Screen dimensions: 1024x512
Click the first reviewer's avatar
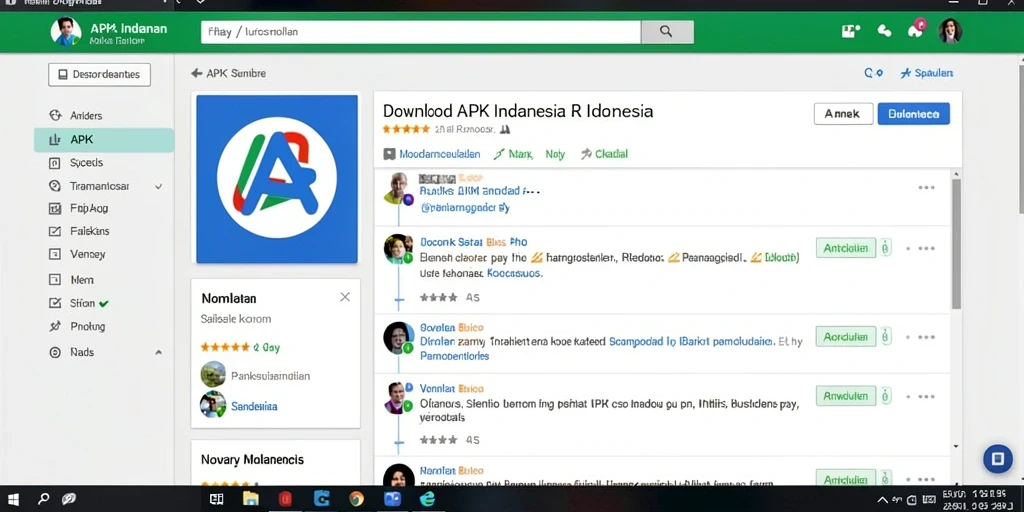click(x=397, y=188)
